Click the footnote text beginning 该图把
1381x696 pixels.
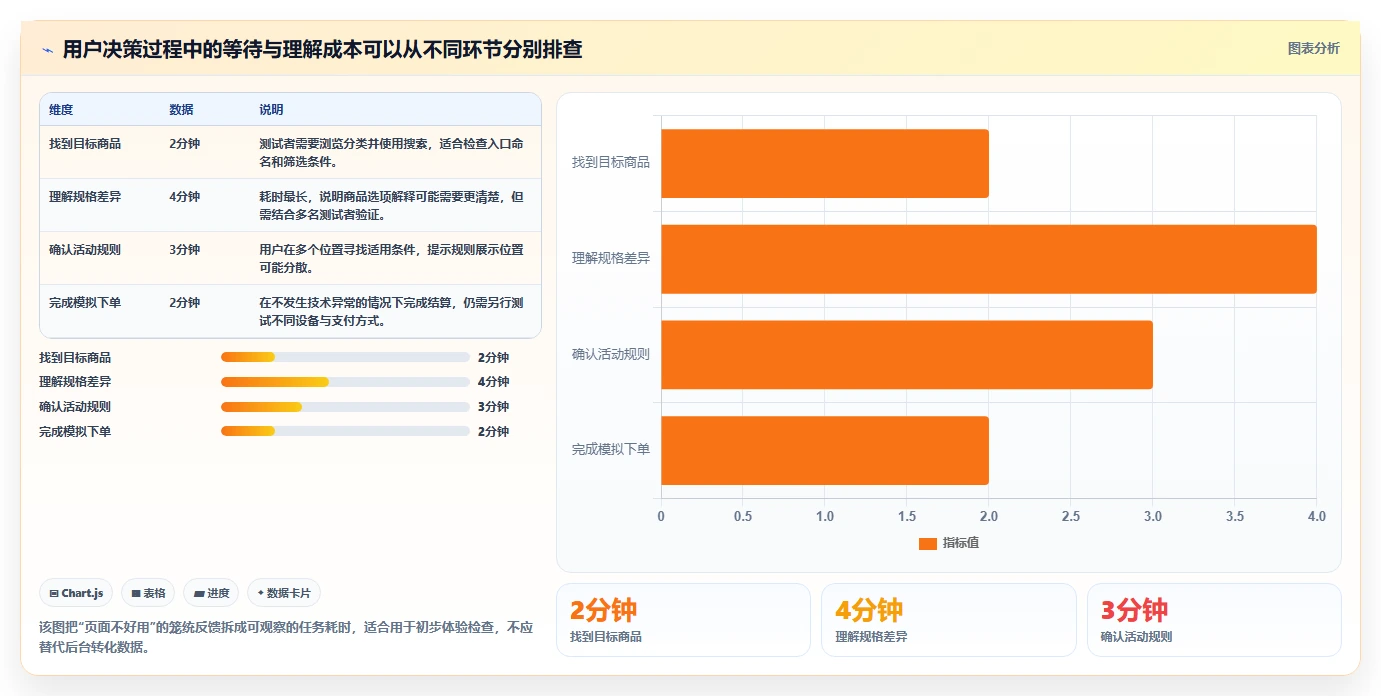click(x=286, y=637)
